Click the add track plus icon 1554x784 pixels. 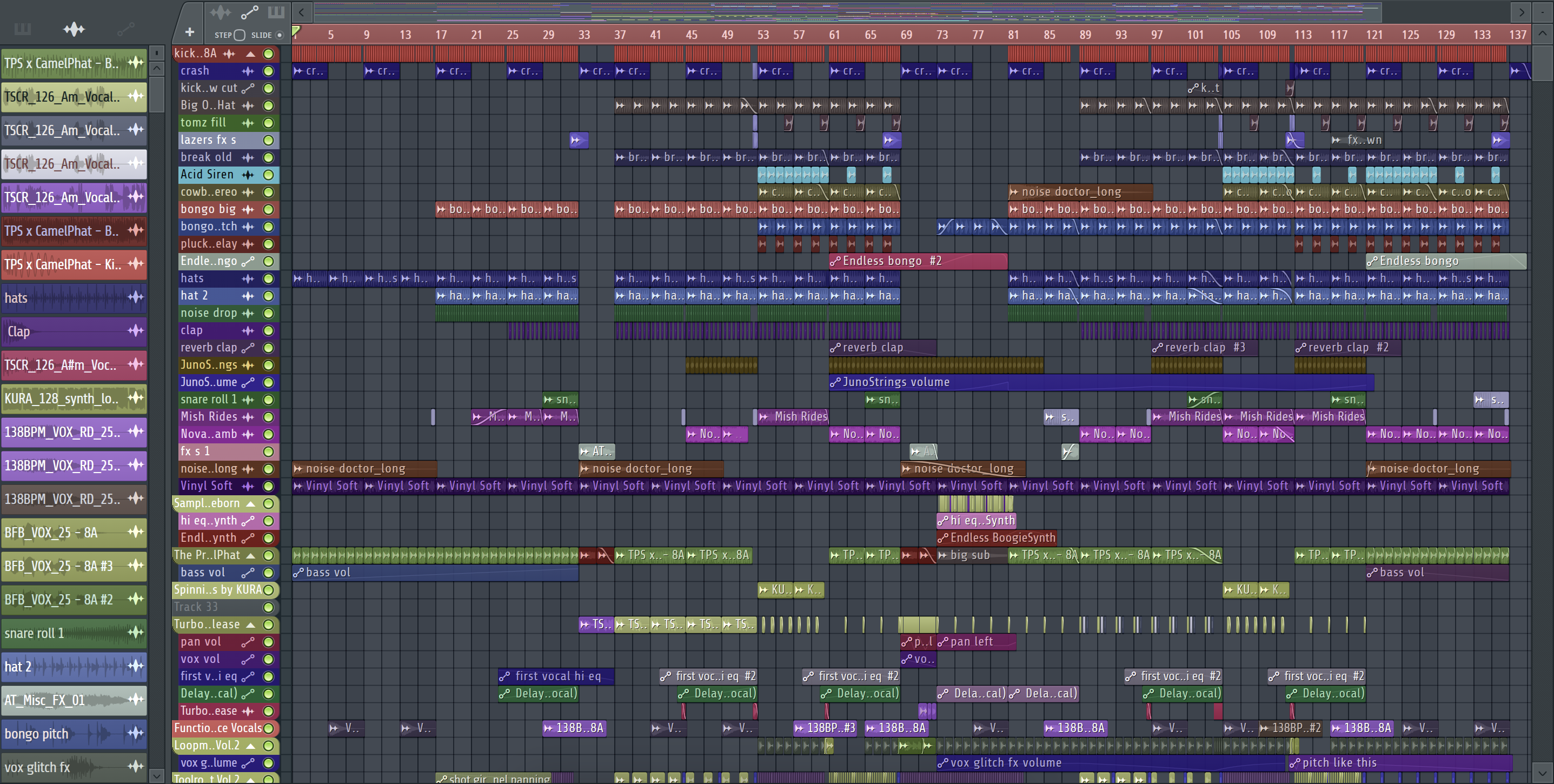click(189, 32)
